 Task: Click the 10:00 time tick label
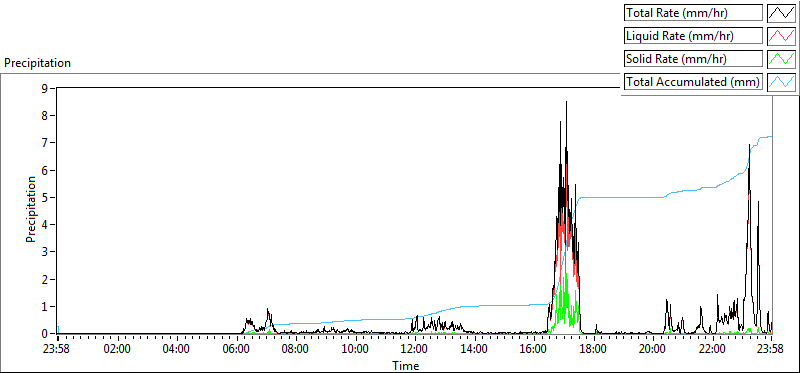(x=355, y=350)
